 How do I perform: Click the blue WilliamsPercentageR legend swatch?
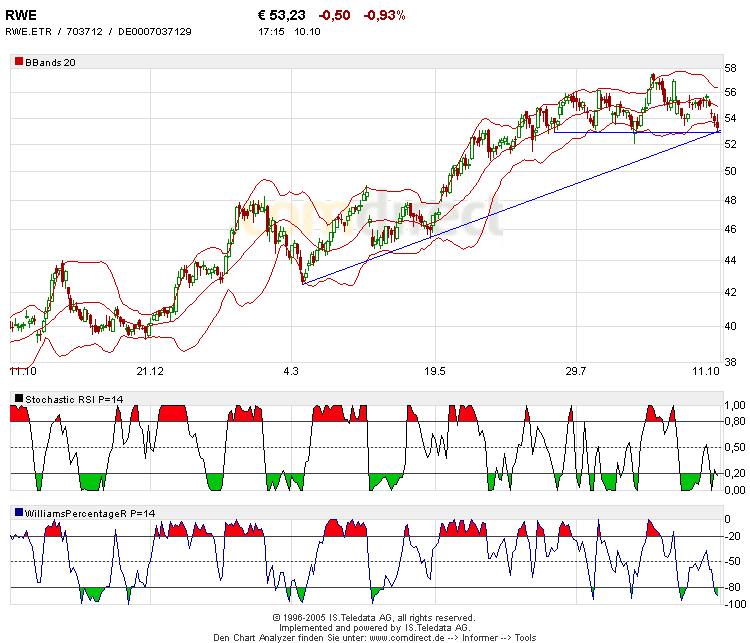(19, 513)
